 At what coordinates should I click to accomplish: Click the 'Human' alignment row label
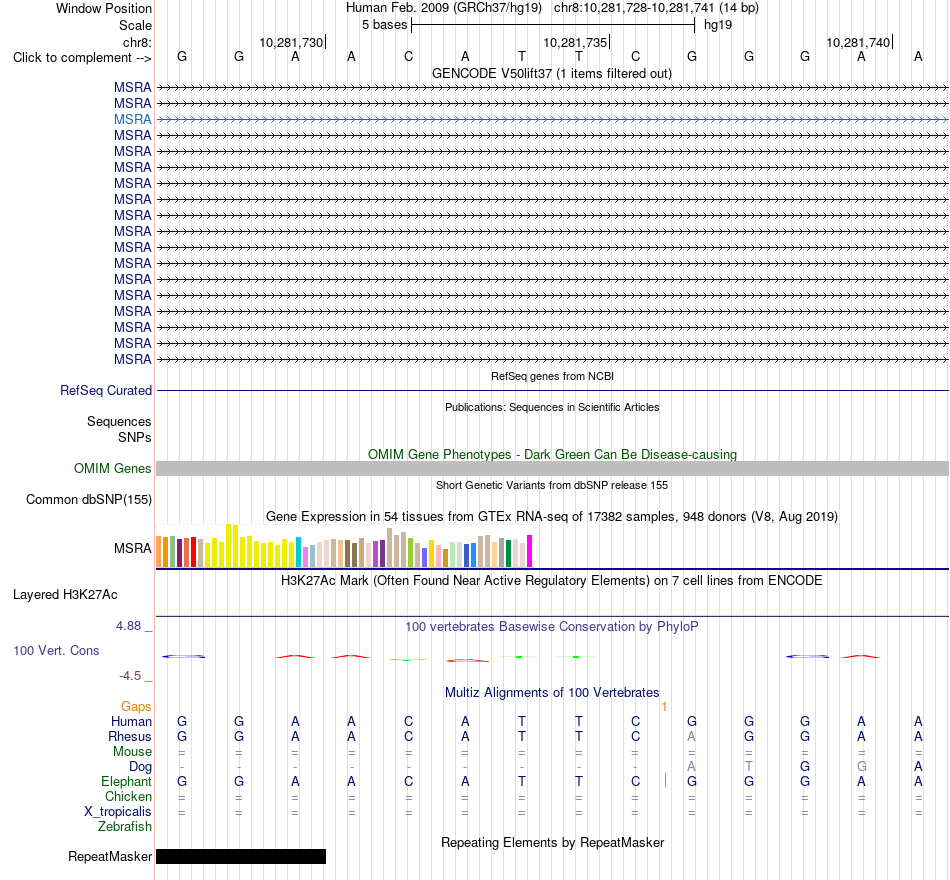pyautogui.click(x=131, y=721)
